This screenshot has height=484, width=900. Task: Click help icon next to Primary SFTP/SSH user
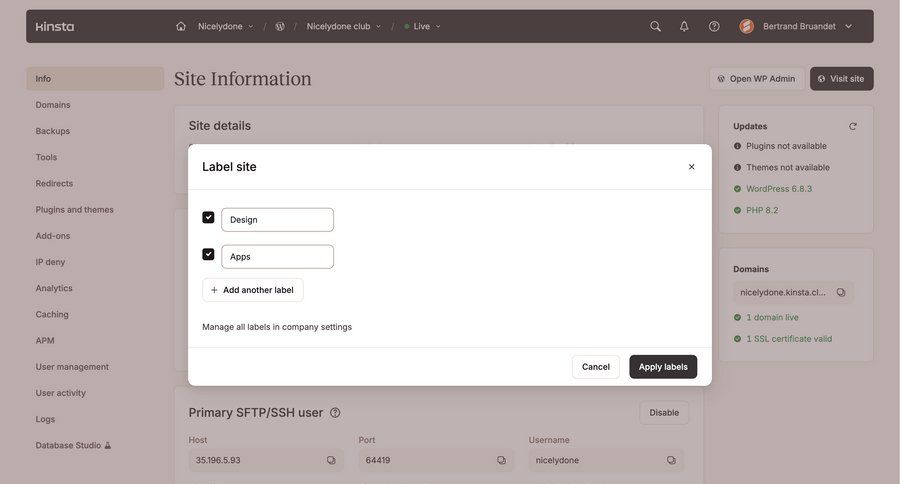point(335,413)
